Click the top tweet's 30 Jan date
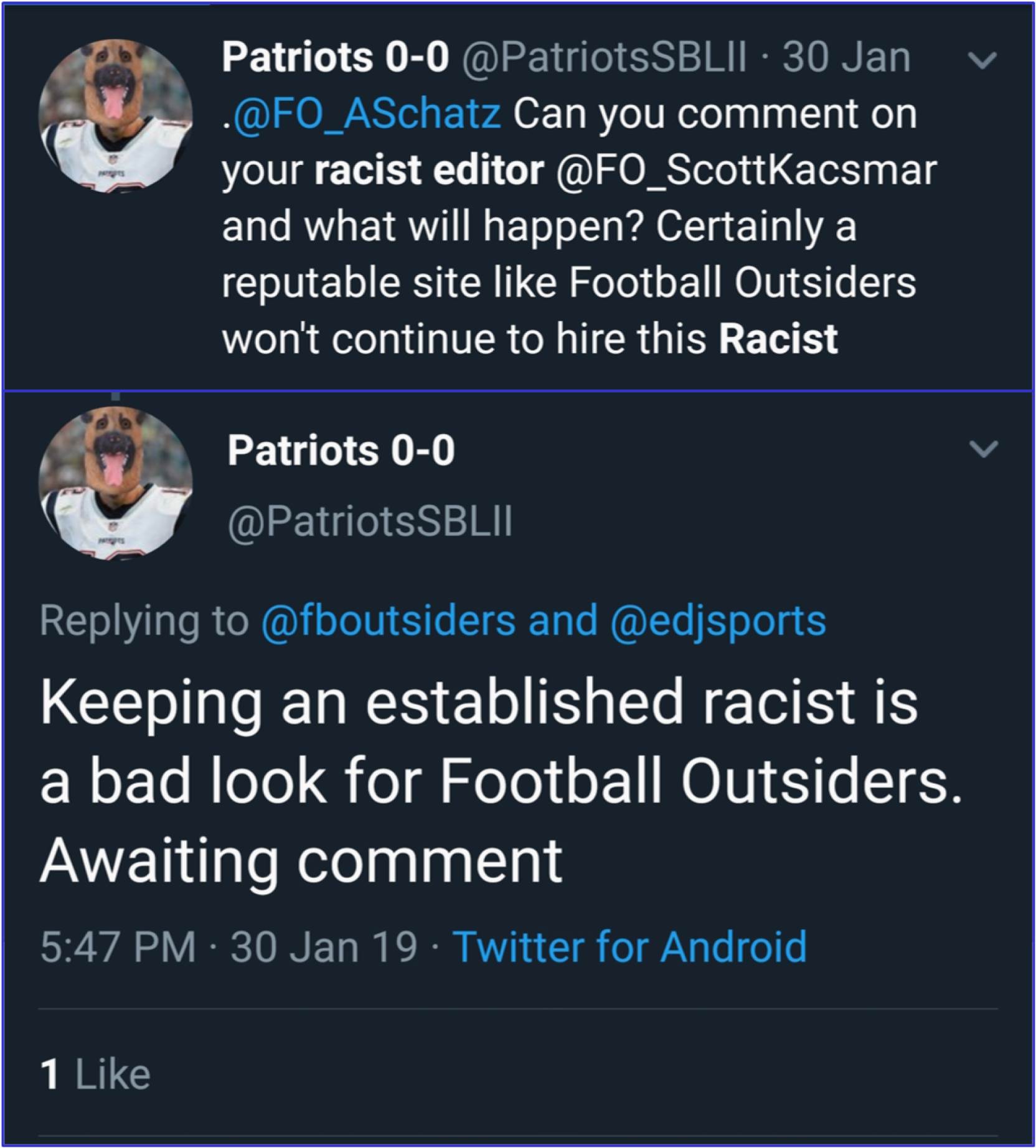Screen dimensions: 1036x1148 click(846, 57)
